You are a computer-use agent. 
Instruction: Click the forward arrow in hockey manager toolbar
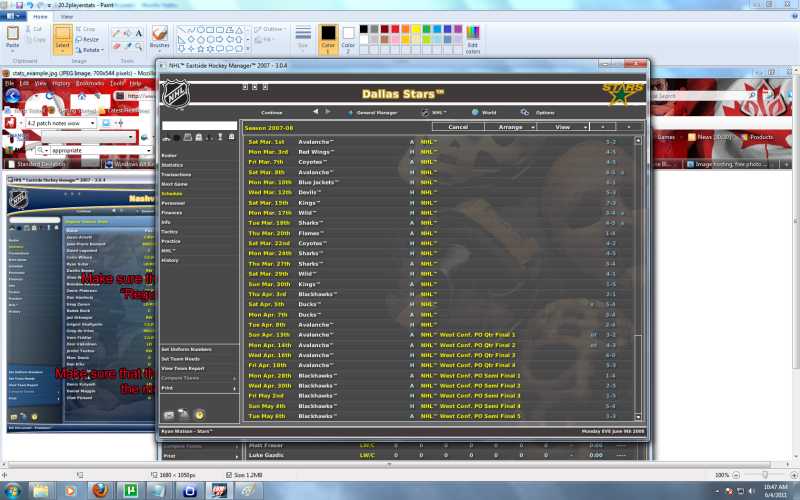328,112
